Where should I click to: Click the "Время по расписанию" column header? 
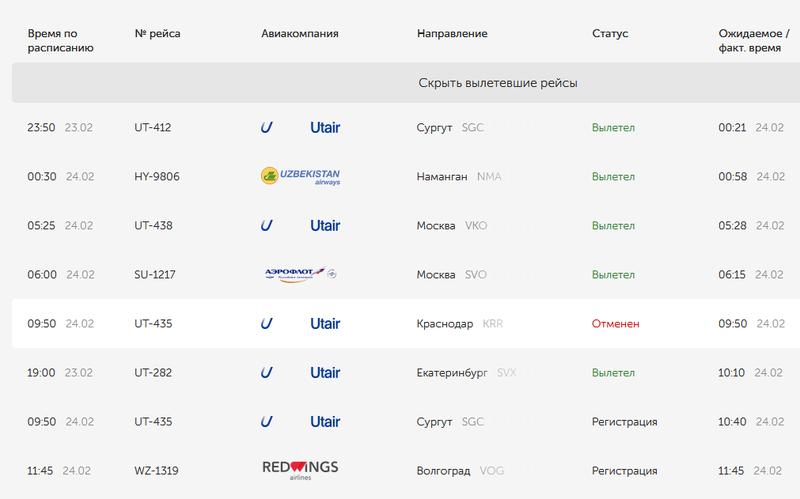click(60, 40)
